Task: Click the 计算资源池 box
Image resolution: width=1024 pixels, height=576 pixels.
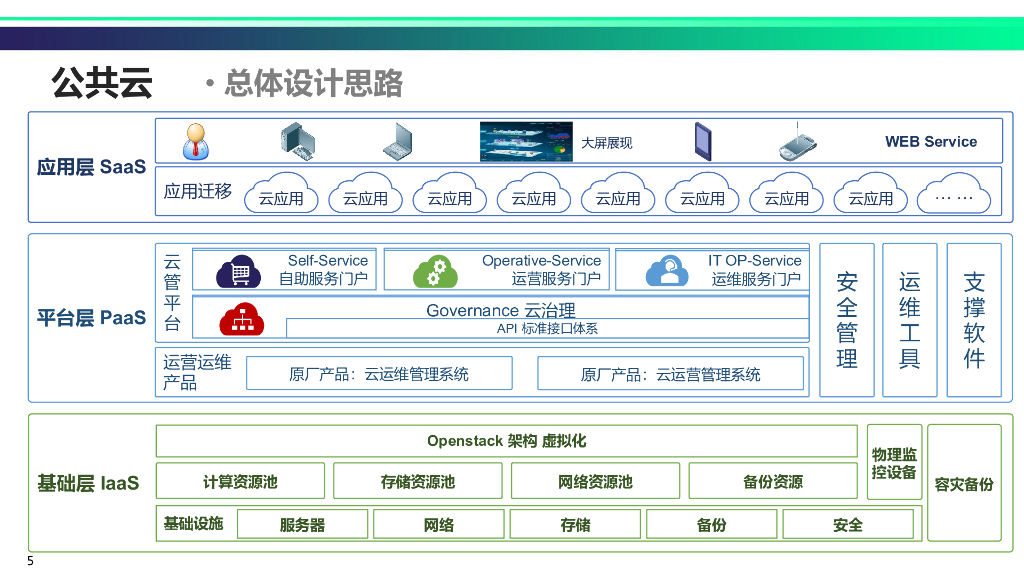Action: pyautogui.click(x=240, y=481)
